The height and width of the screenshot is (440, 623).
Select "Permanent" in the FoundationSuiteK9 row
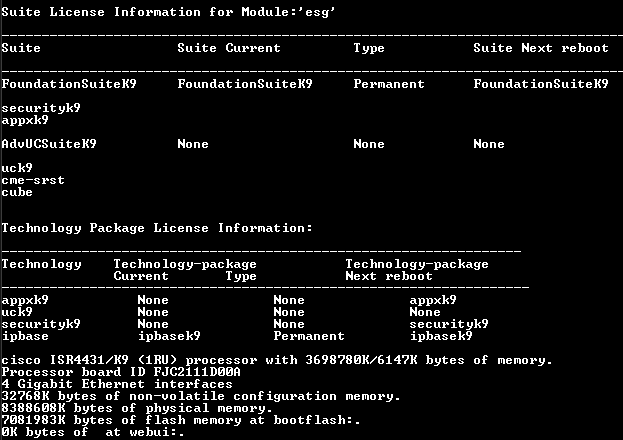[x=389, y=84]
